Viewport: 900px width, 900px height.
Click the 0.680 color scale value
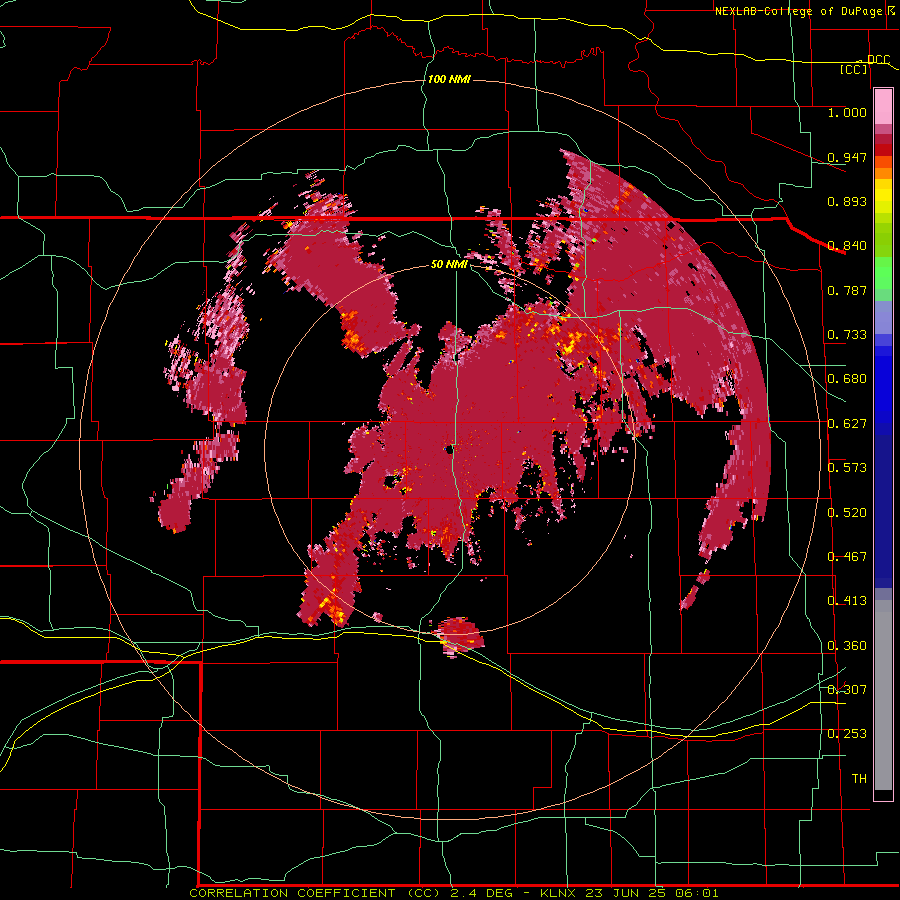(x=847, y=379)
